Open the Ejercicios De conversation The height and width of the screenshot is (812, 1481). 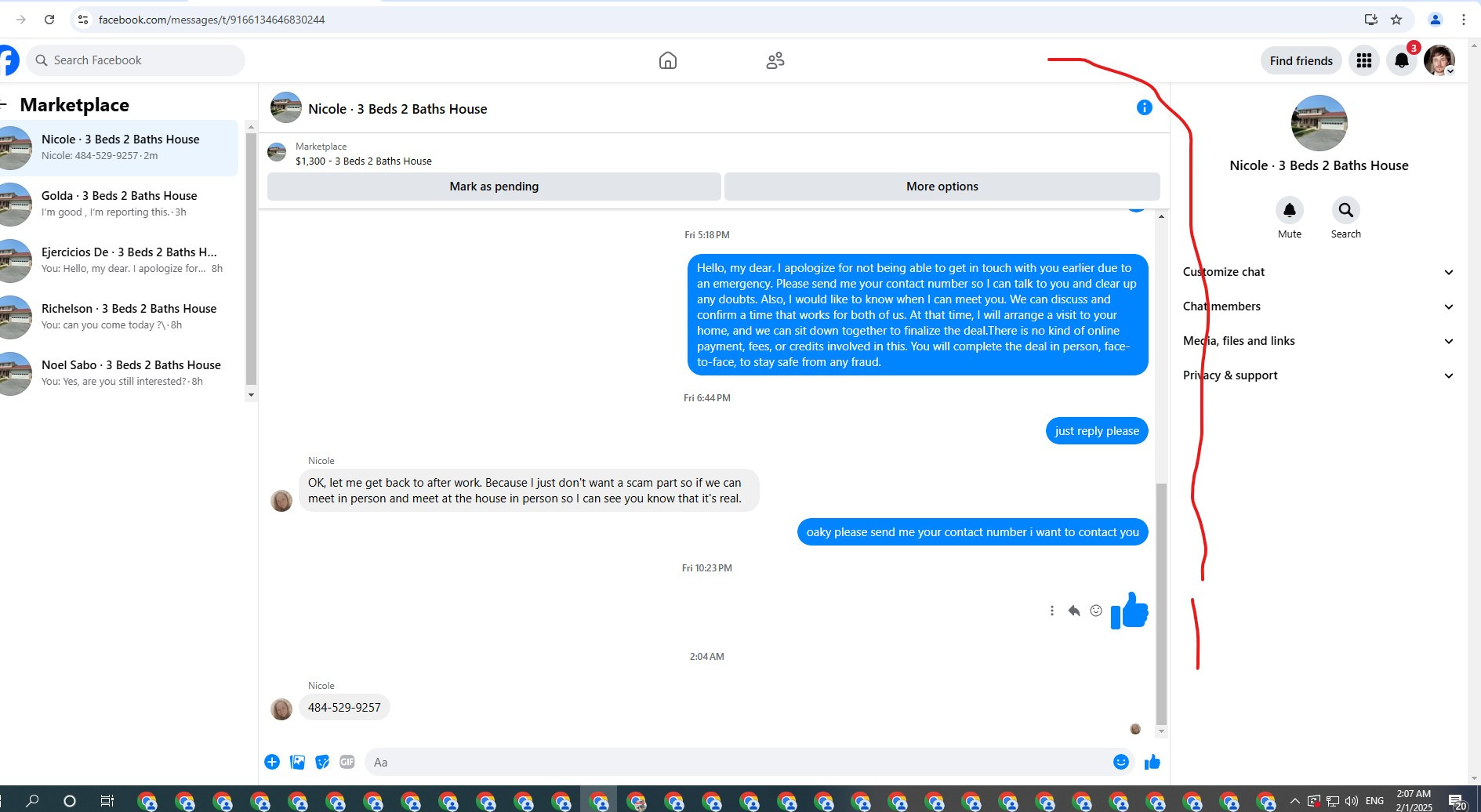pyautogui.click(x=119, y=260)
